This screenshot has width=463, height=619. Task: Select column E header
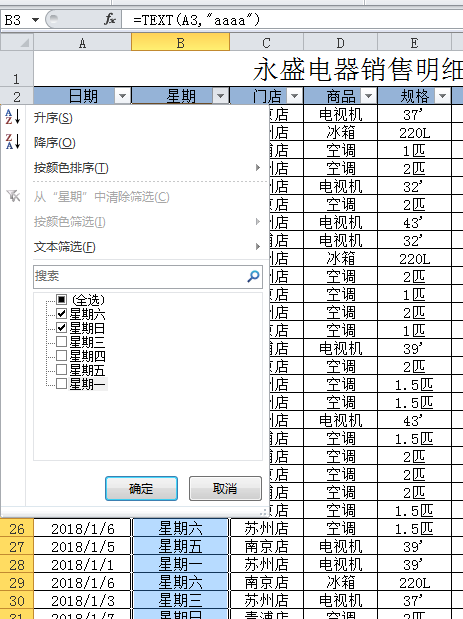point(414,42)
